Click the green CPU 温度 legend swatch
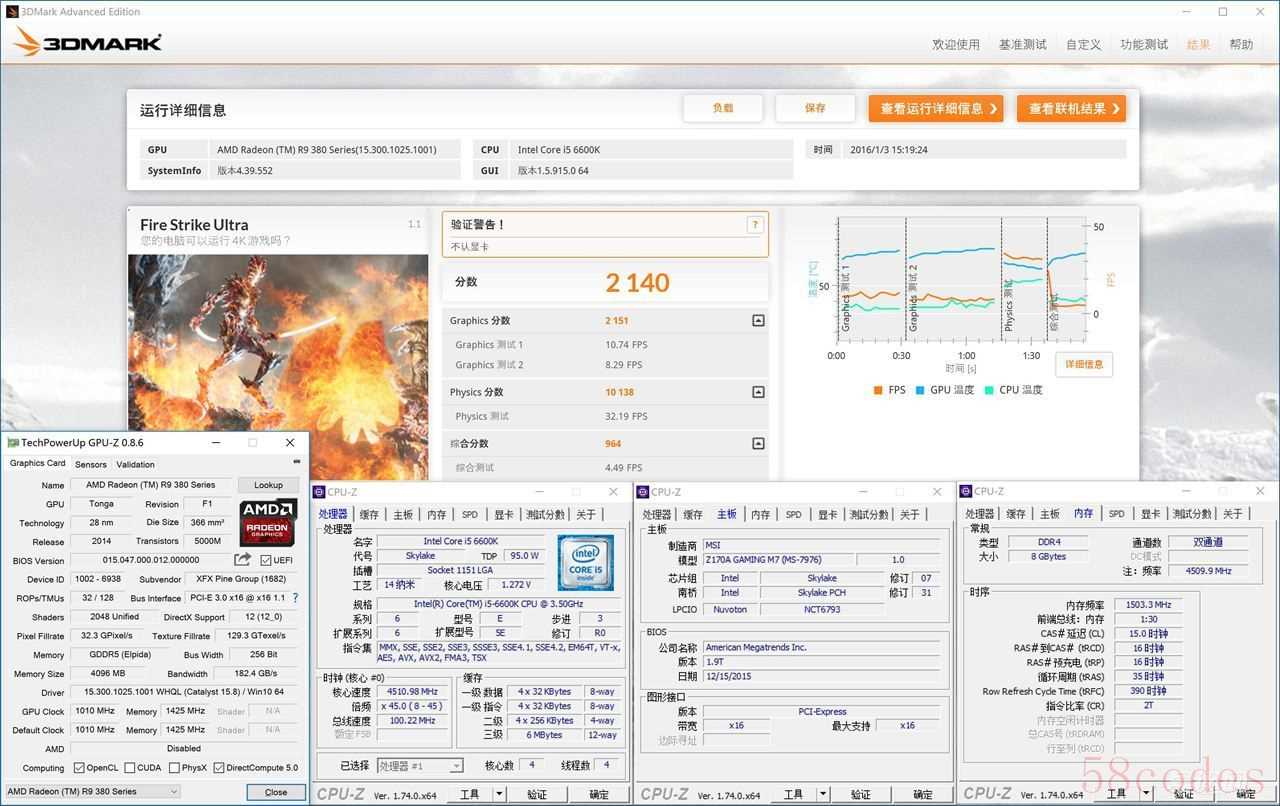Screen dimensions: 1280x806 click(988, 390)
